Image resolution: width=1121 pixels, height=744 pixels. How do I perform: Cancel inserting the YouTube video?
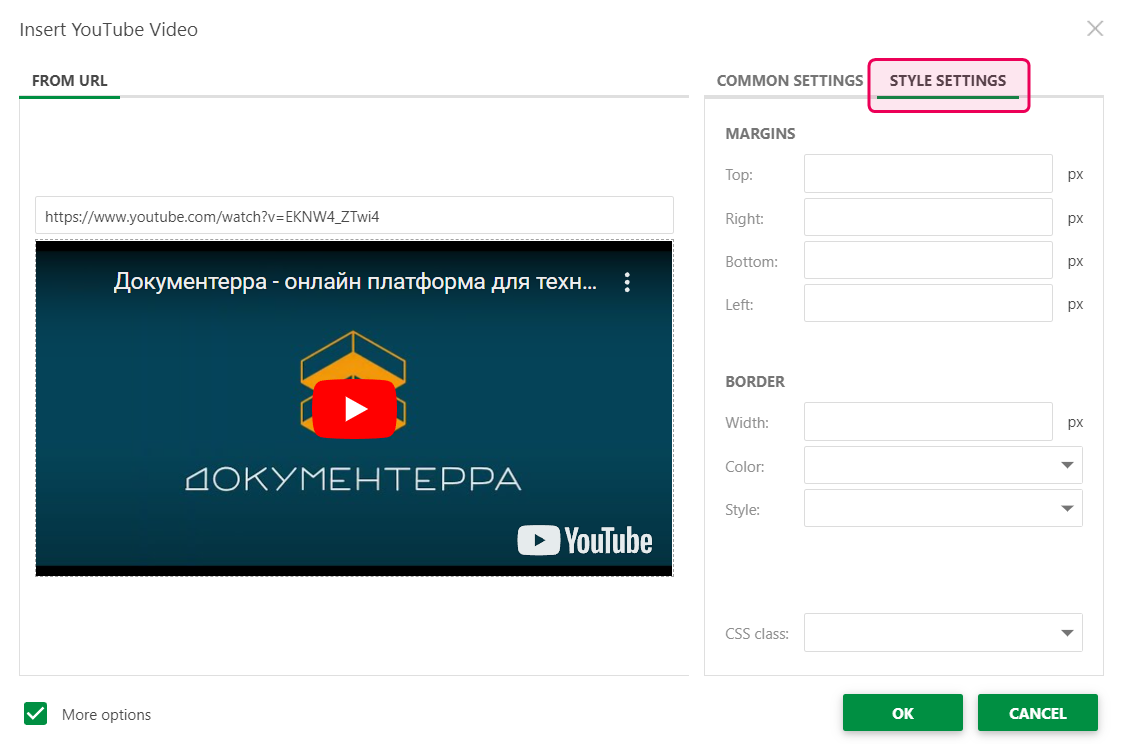point(1037,713)
